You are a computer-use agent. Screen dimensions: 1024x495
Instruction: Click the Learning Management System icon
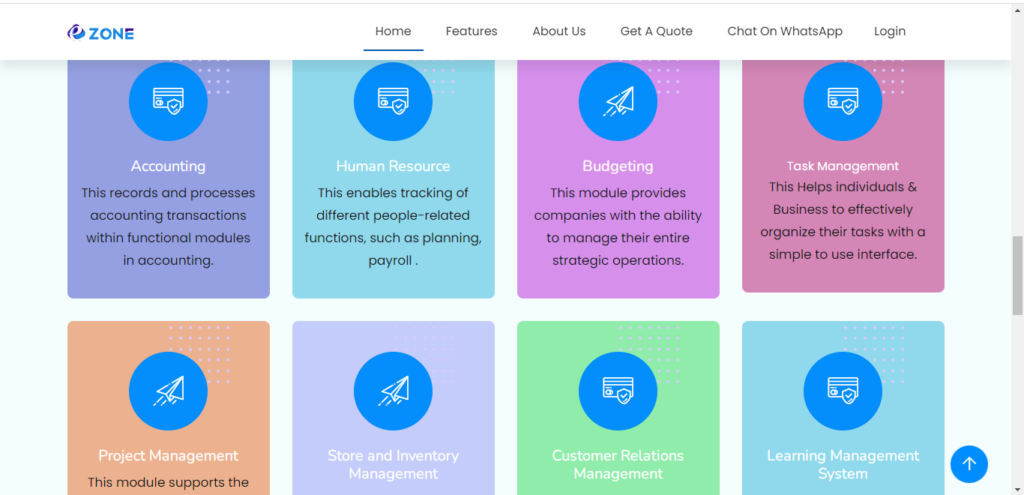(x=842, y=391)
